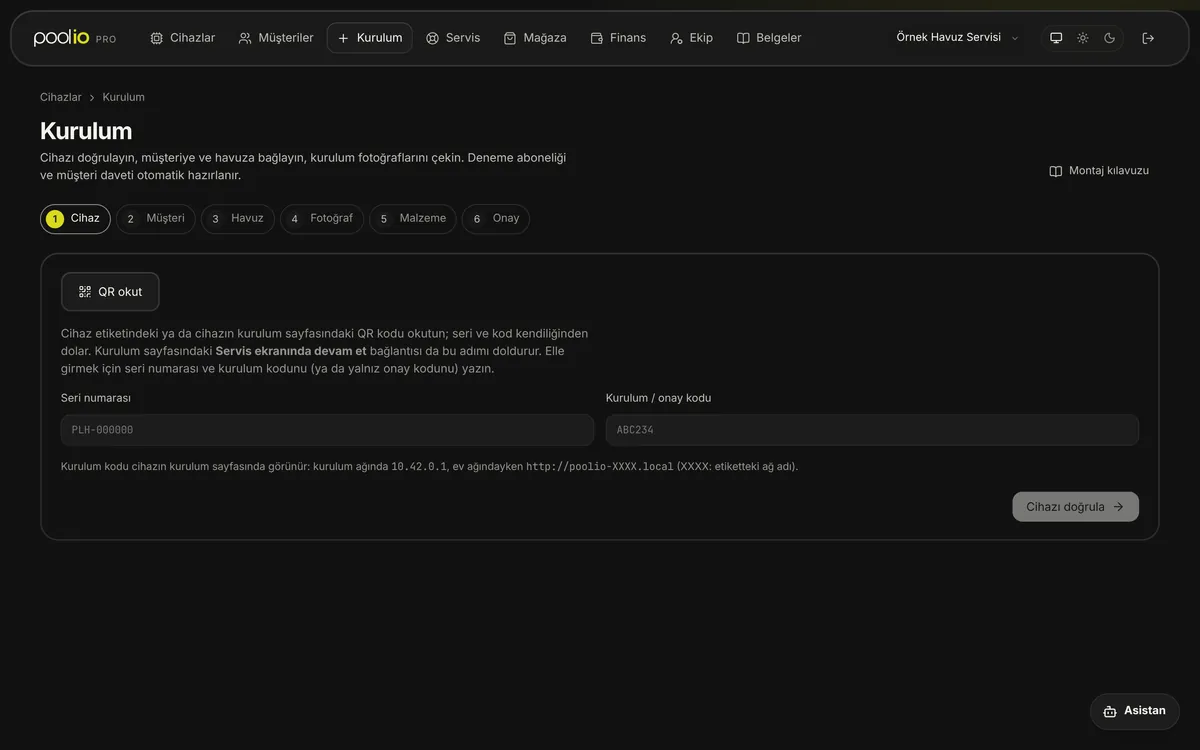Screen dimensions: 1200x750
Task: Click the bold text "Servis ekranında devam et"
Action: tap(291, 351)
